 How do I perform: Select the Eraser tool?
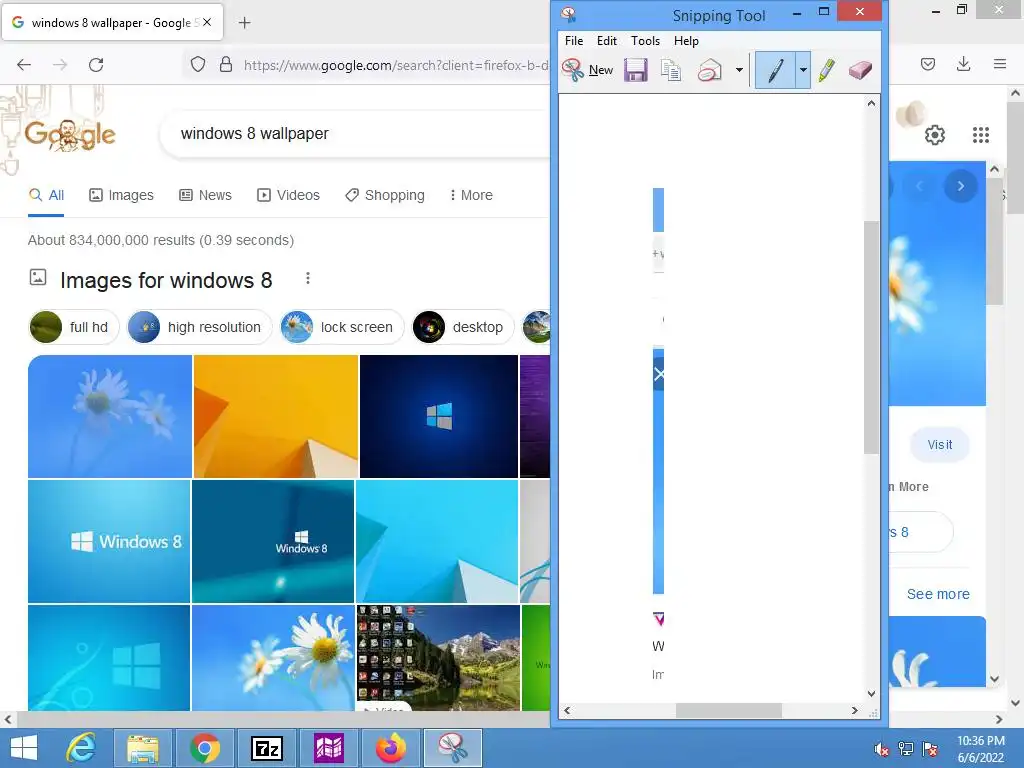[x=860, y=70]
